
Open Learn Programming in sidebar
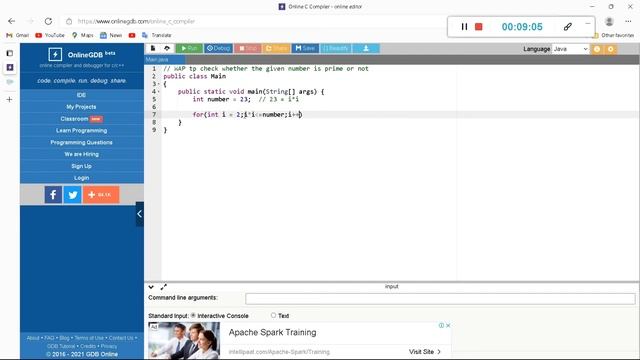81,131
